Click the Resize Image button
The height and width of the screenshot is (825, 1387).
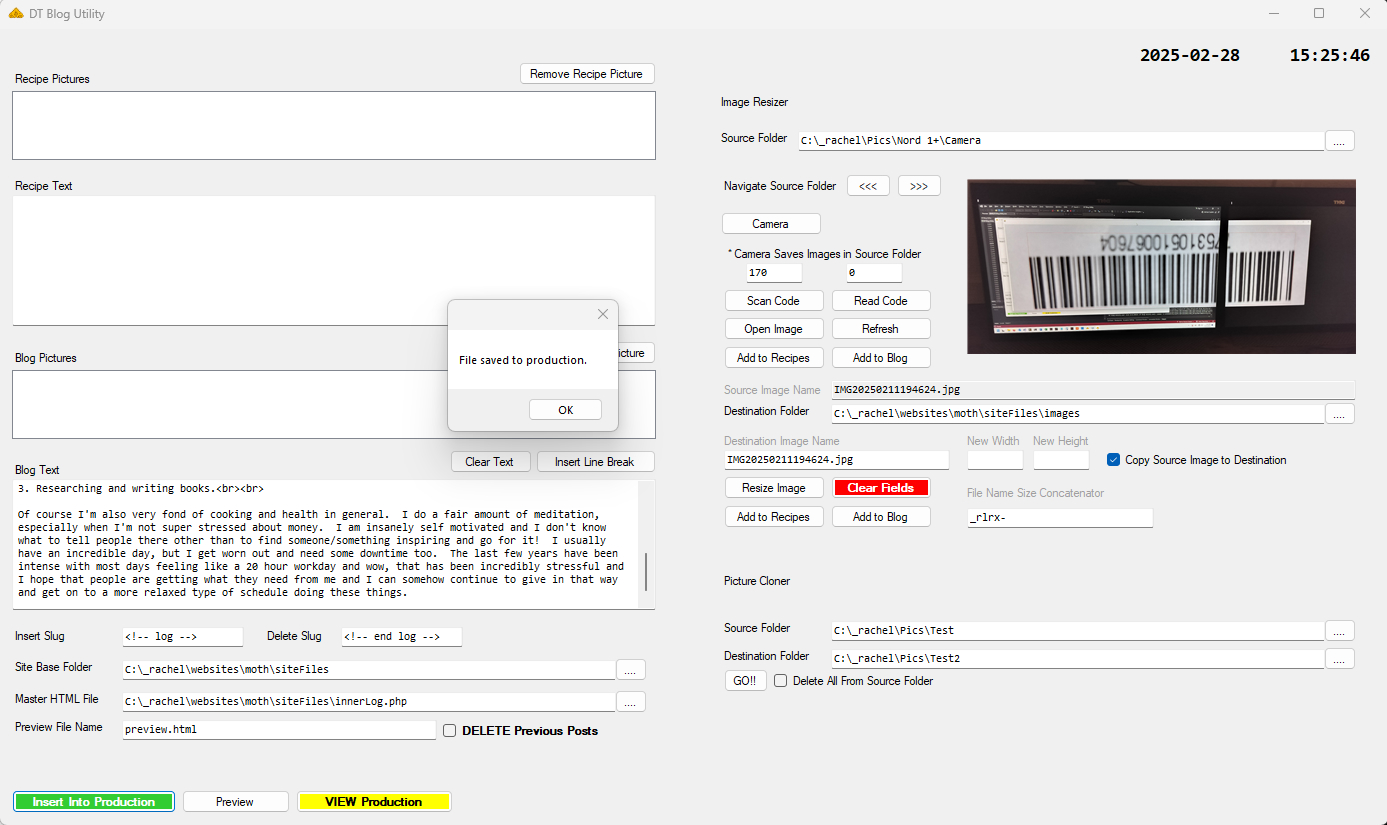pos(774,488)
